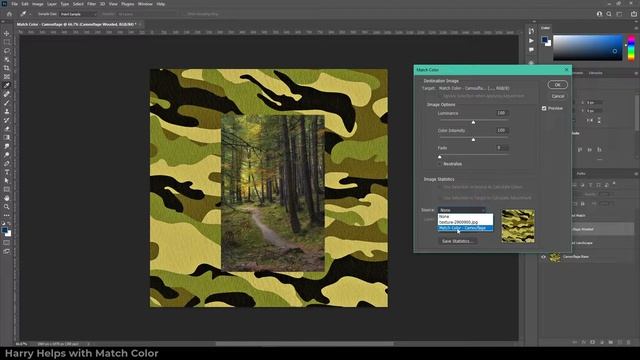Adjust the Color Intensity slider handle
The height and width of the screenshot is (360, 640).
coord(473,140)
